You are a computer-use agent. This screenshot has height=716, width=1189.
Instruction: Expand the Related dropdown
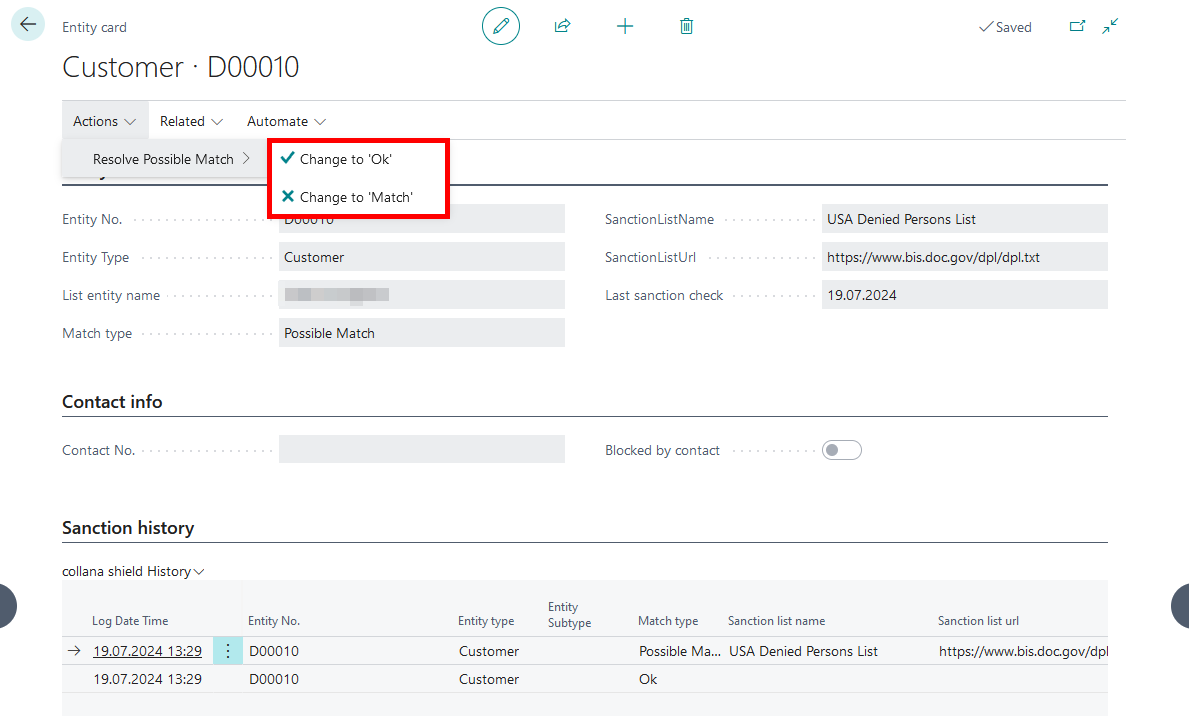coord(191,121)
